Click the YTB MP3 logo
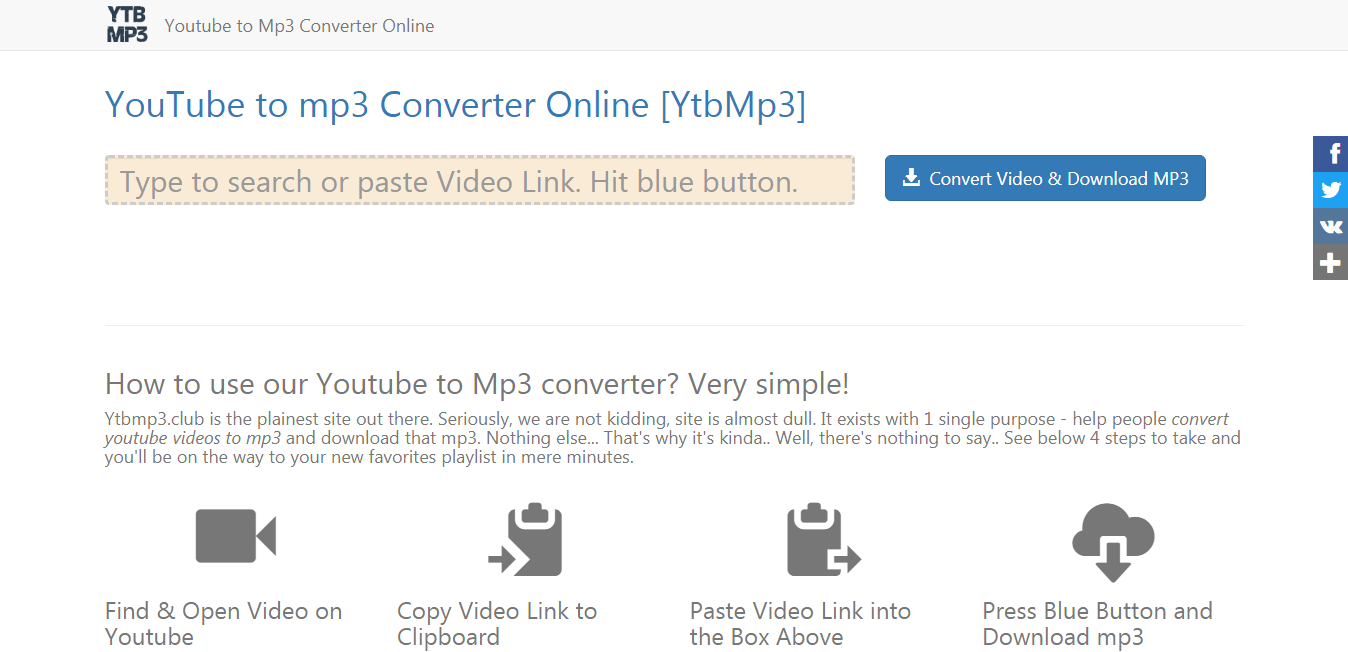 (127, 25)
